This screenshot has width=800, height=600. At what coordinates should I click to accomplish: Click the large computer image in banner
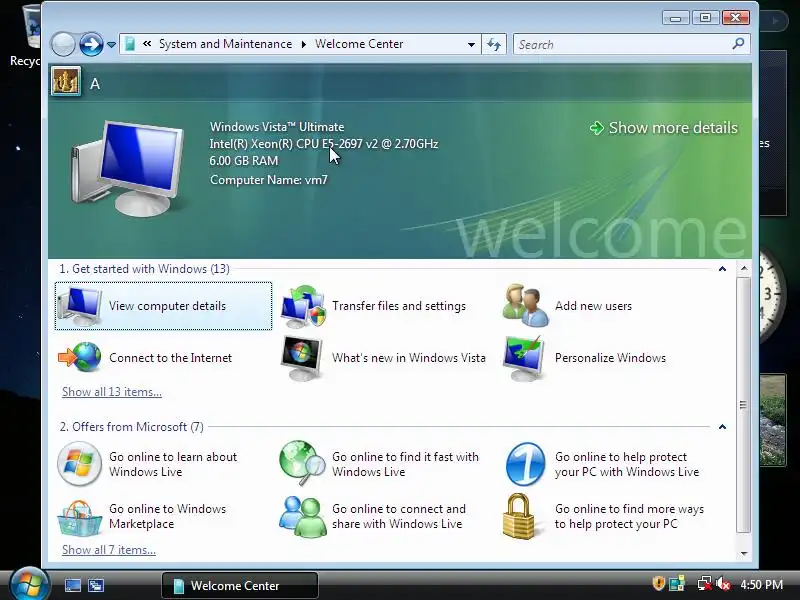[127, 168]
